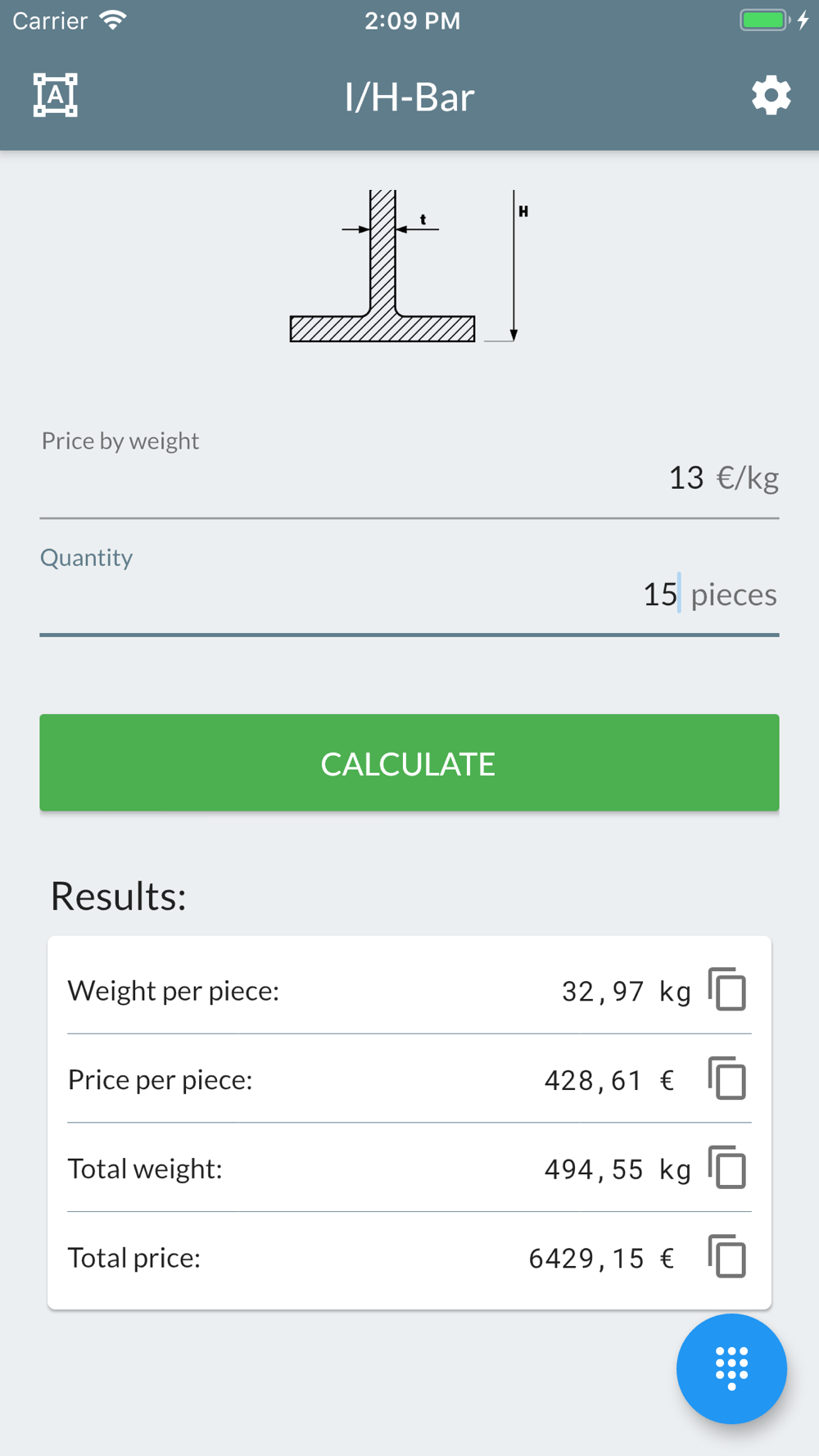This screenshot has height=1456, width=819.
Task: Tap the Results heading
Action: (x=119, y=896)
